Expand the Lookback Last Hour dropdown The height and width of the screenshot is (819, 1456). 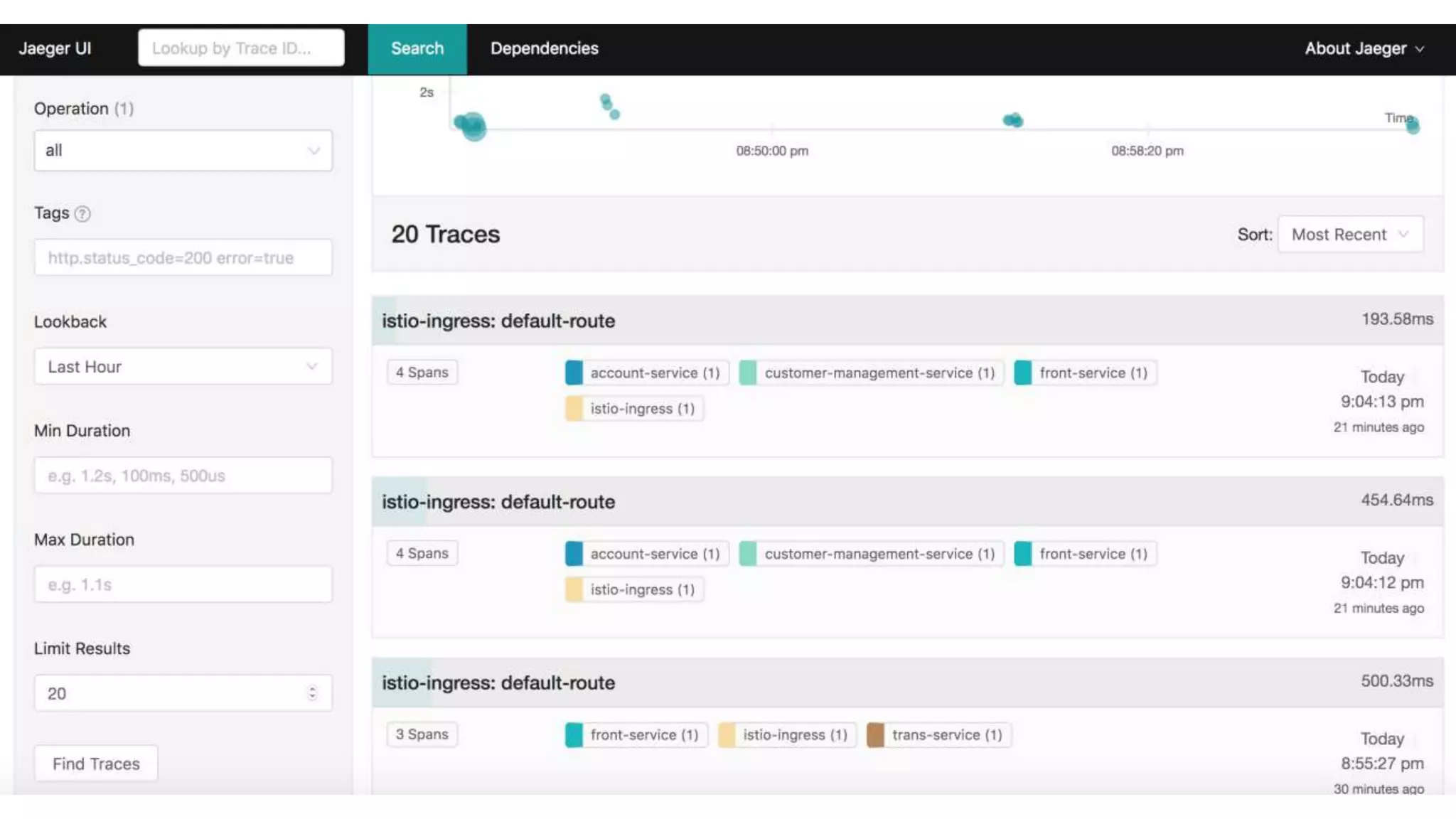pos(183,367)
